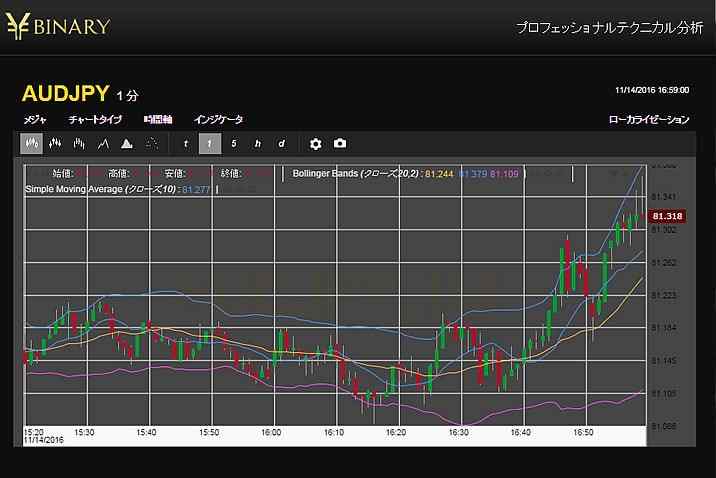Click the 81.223 price axis label
The height and width of the screenshot is (478, 716).
click(x=663, y=295)
